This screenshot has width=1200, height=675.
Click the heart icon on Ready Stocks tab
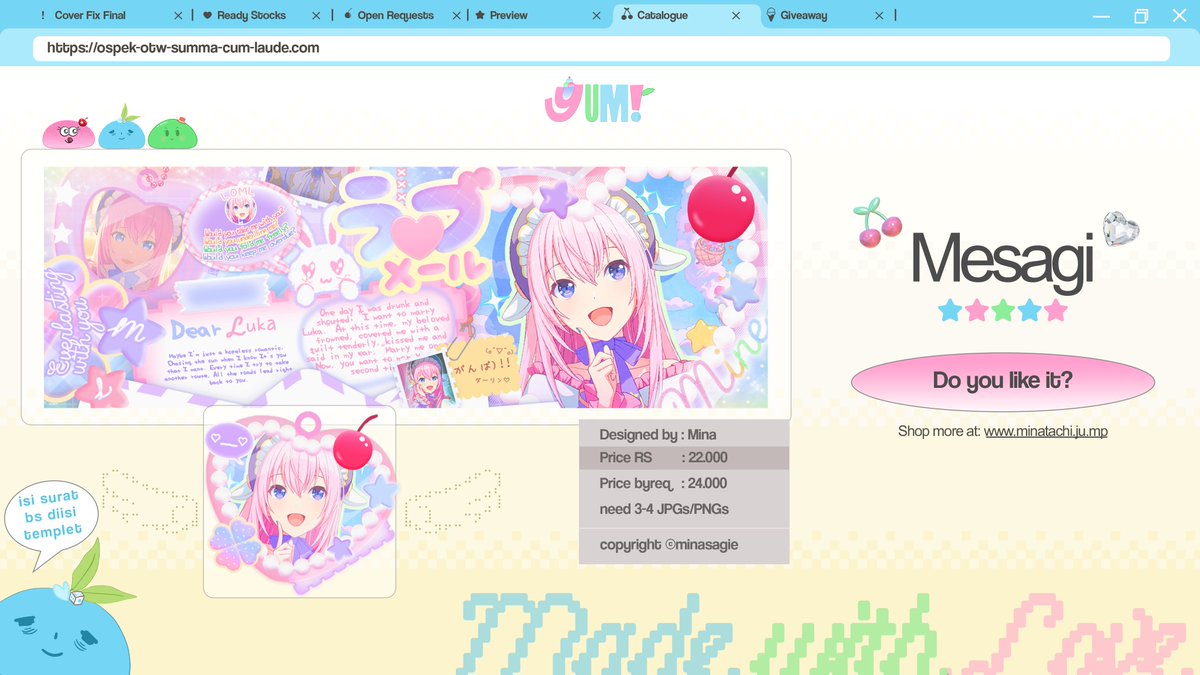[207, 16]
